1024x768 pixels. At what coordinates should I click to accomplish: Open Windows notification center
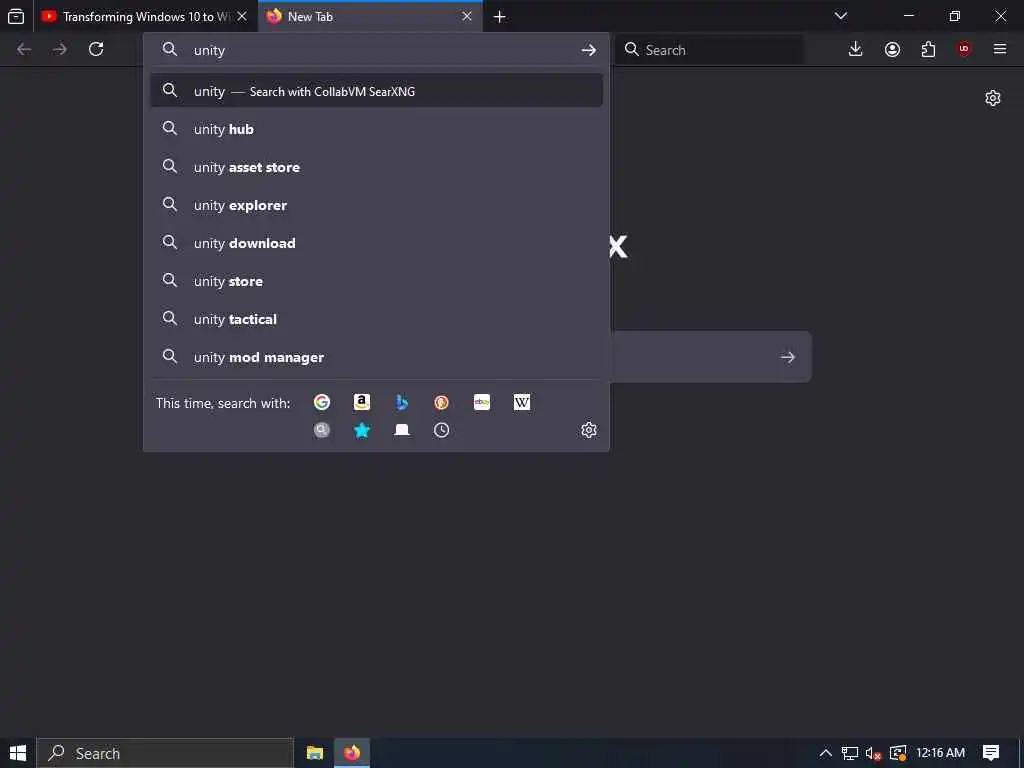(x=991, y=753)
